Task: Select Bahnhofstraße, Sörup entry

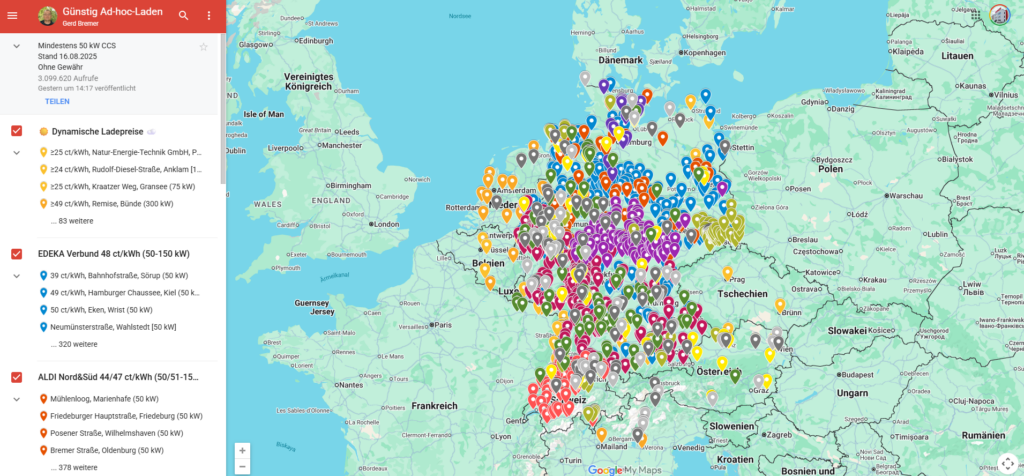Action: [120, 276]
